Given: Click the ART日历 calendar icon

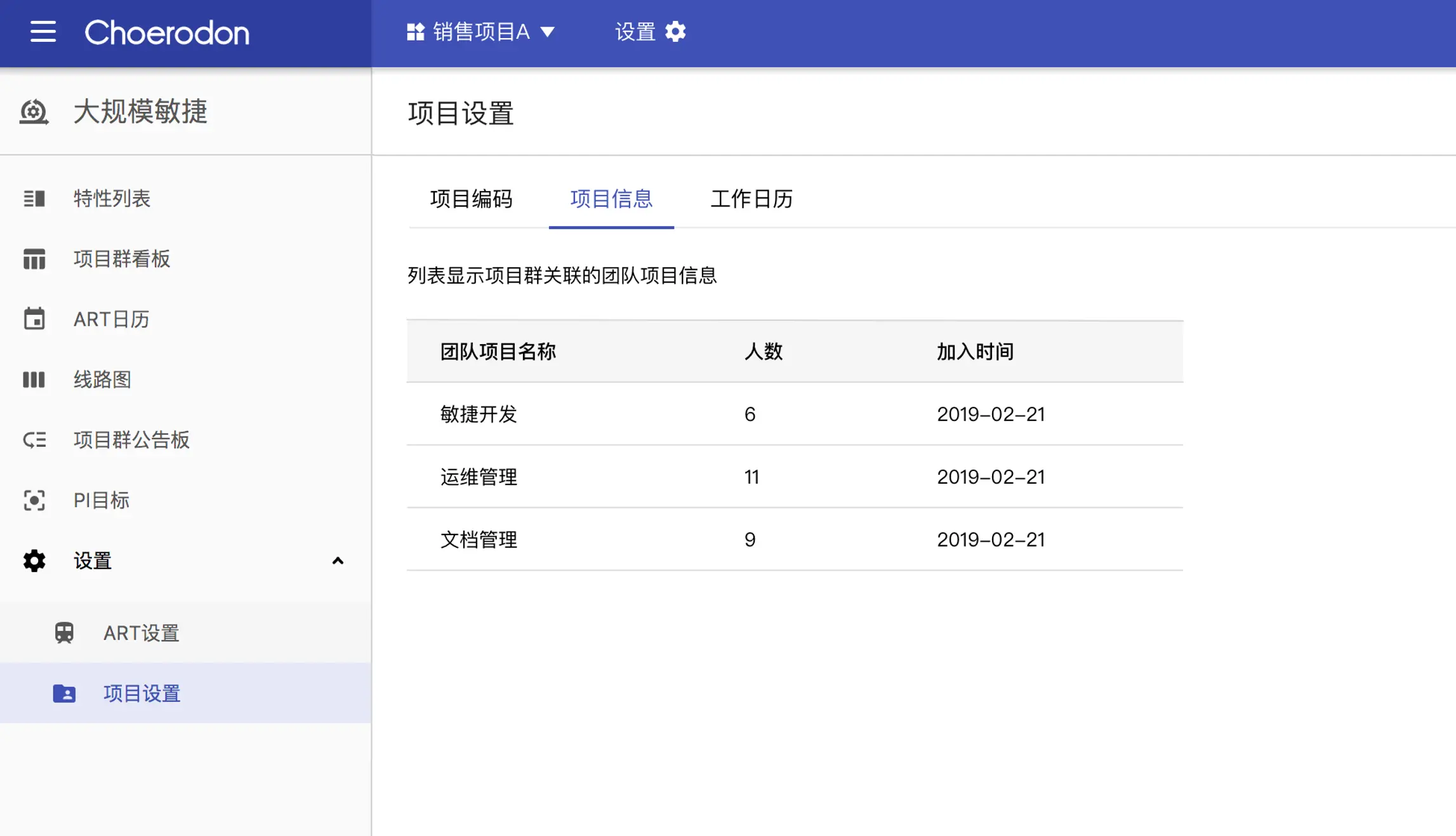Looking at the screenshot, I should (34, 319).
